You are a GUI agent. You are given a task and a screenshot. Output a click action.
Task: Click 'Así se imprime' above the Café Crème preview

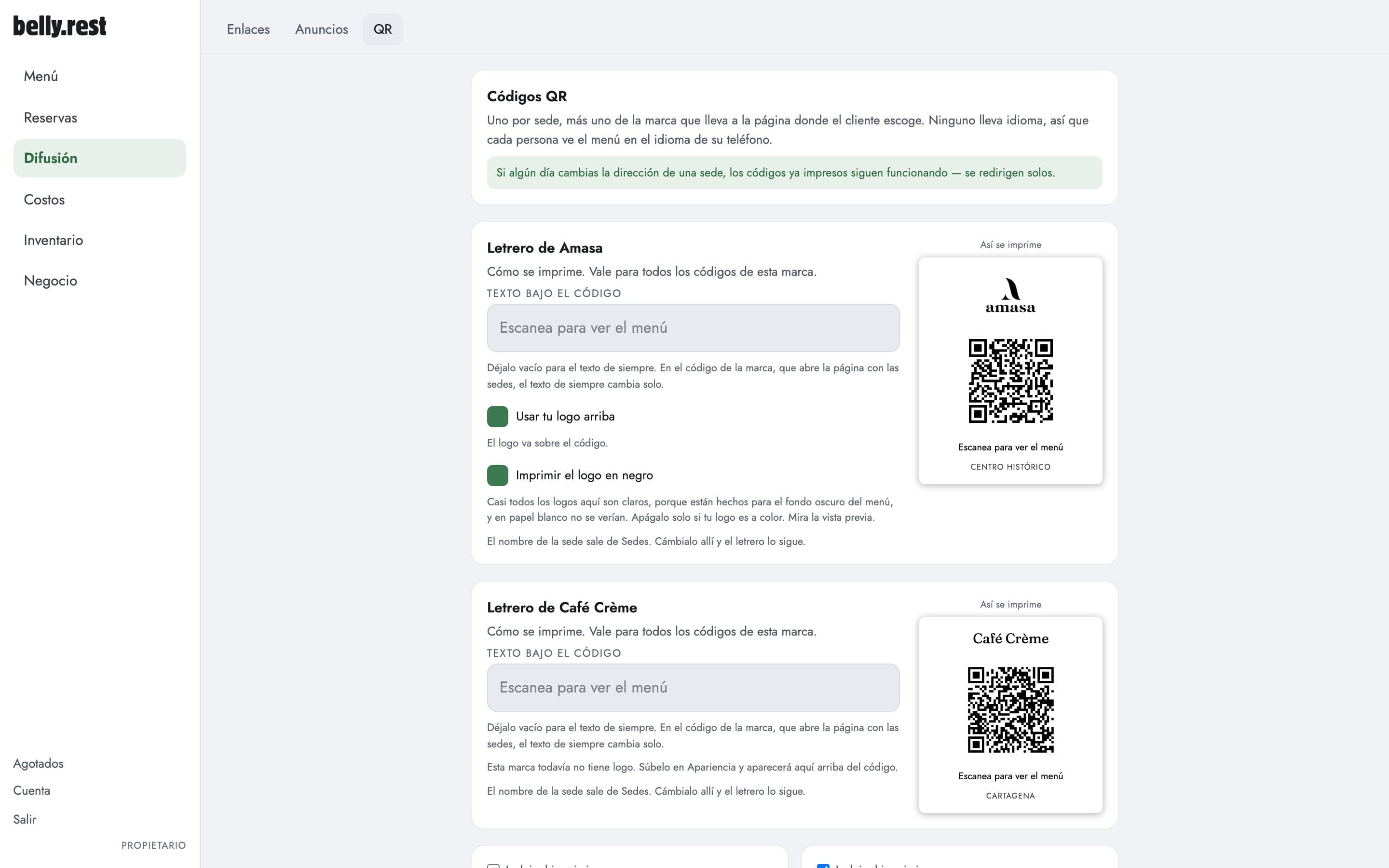[1010, 605]
